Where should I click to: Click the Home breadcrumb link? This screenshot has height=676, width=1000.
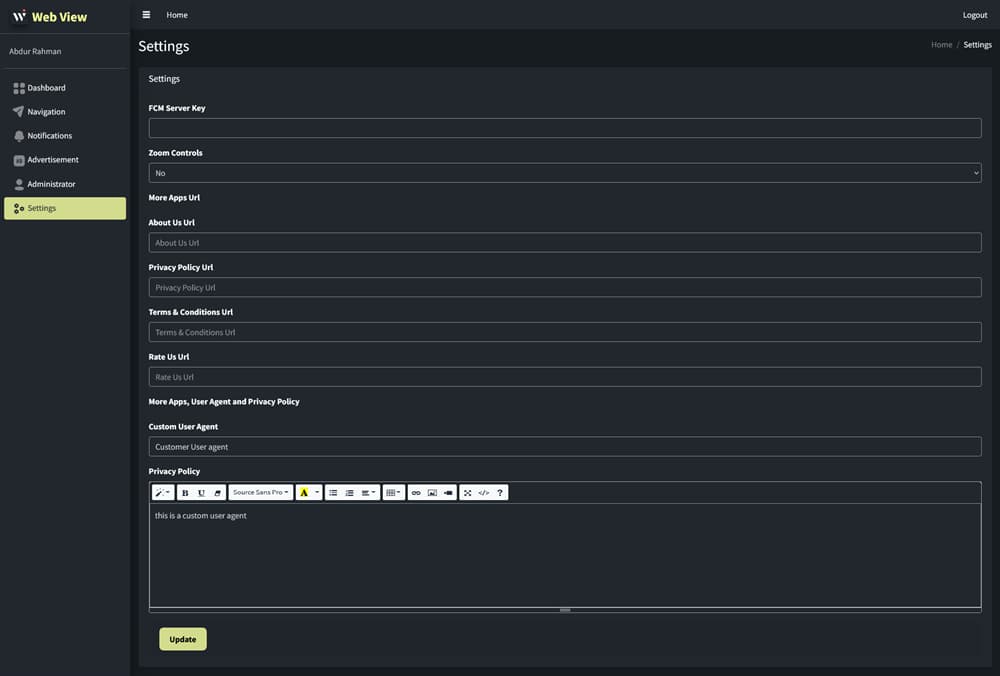point(941,45)
